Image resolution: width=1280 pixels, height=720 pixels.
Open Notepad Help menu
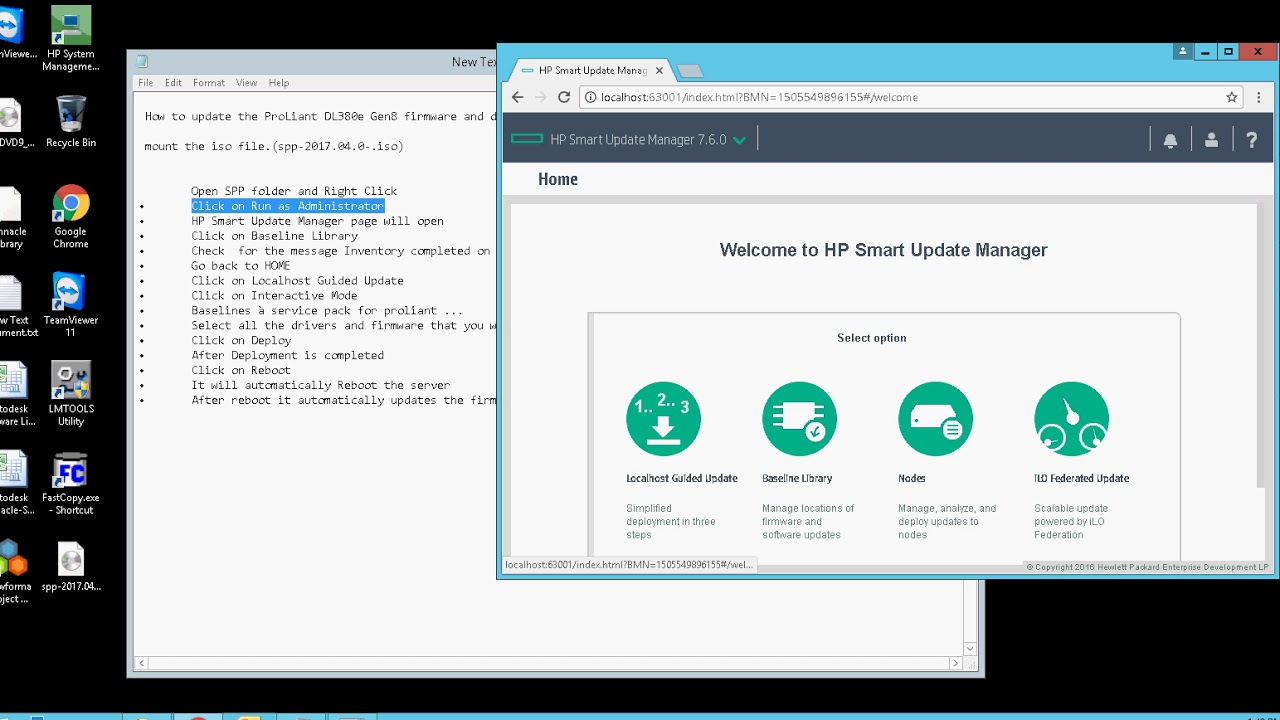[x=279, y=83]
